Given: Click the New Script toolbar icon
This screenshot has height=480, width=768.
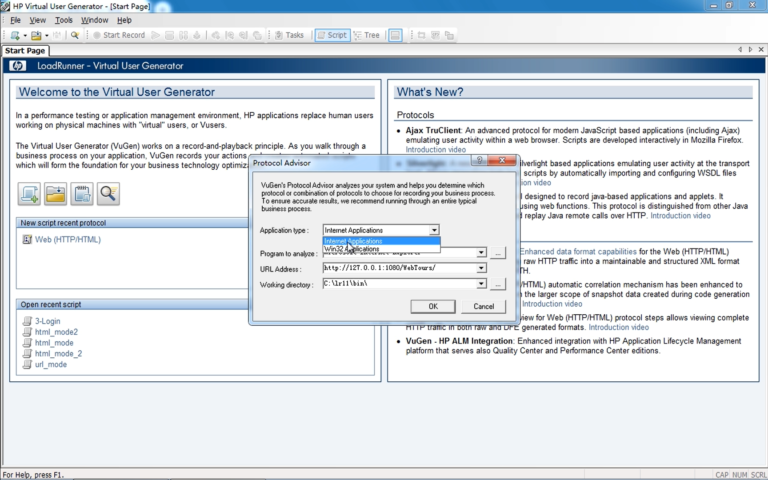Looking at the screenshot, I should (15, 35).
